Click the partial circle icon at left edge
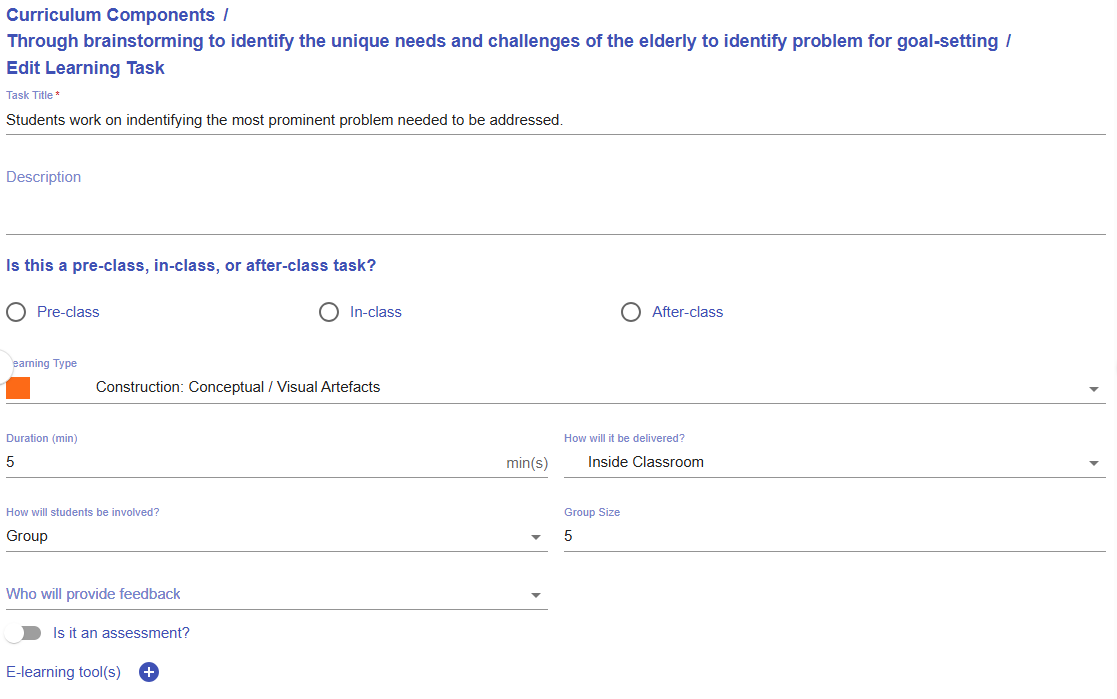This screenshot has width=1117, height=699. (5, 364)
